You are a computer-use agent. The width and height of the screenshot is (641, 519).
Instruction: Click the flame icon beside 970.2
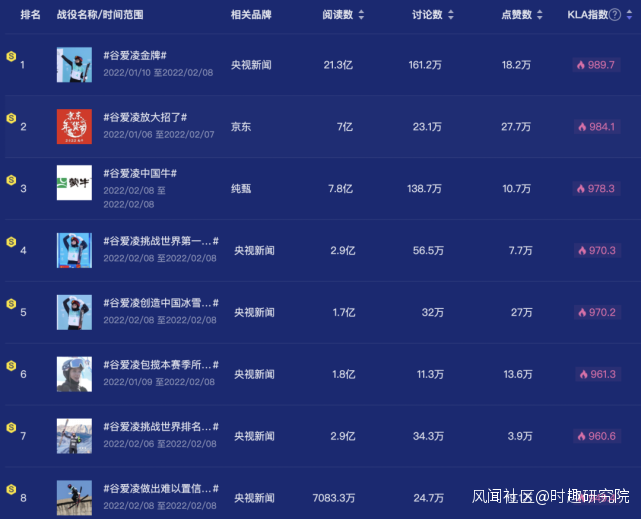coord(582,312)
